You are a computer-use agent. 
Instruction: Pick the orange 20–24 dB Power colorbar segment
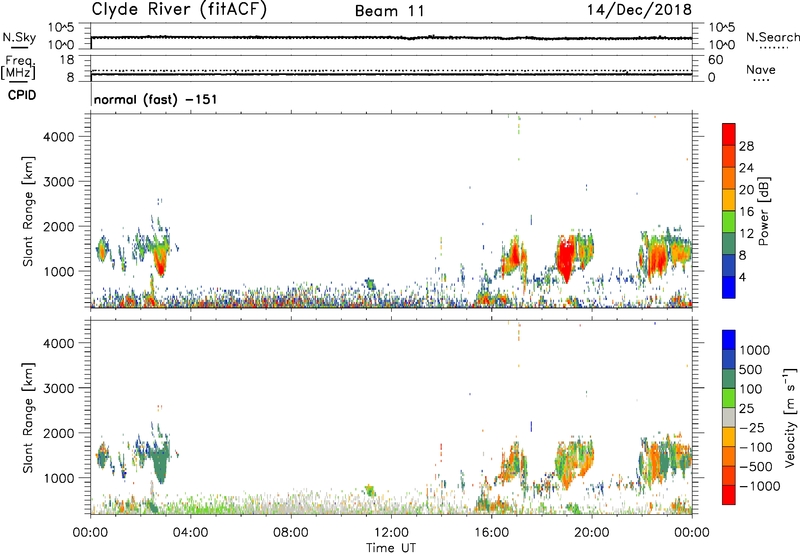pos(729,178)
